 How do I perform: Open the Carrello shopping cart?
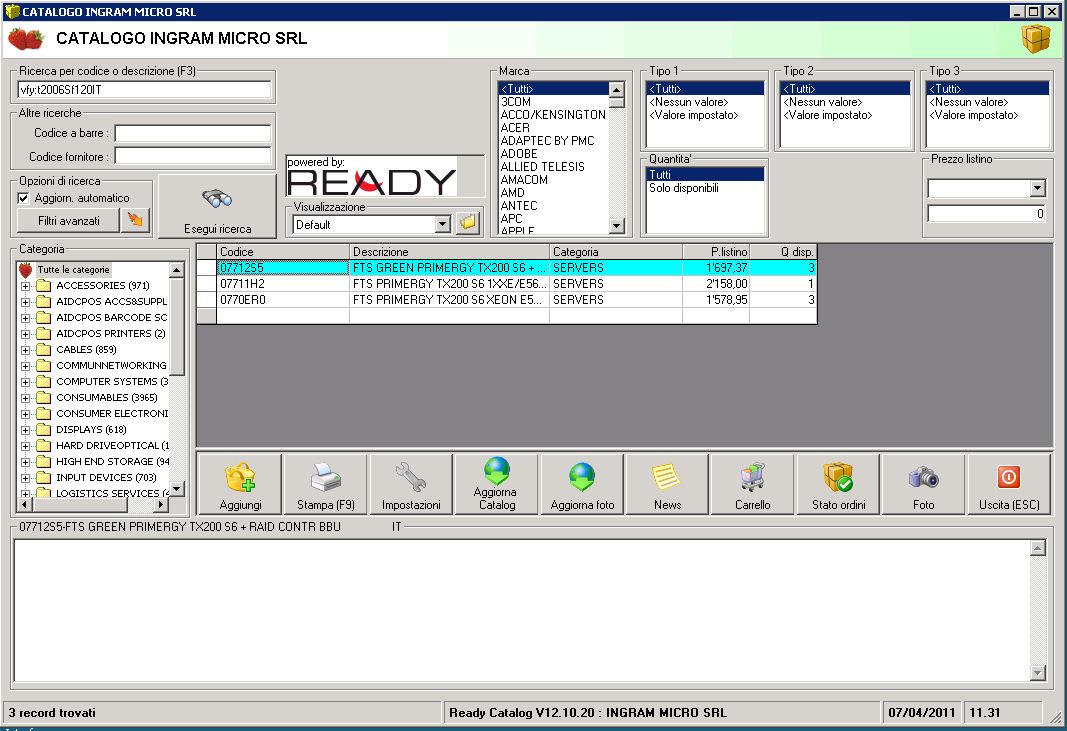[752, 484]
